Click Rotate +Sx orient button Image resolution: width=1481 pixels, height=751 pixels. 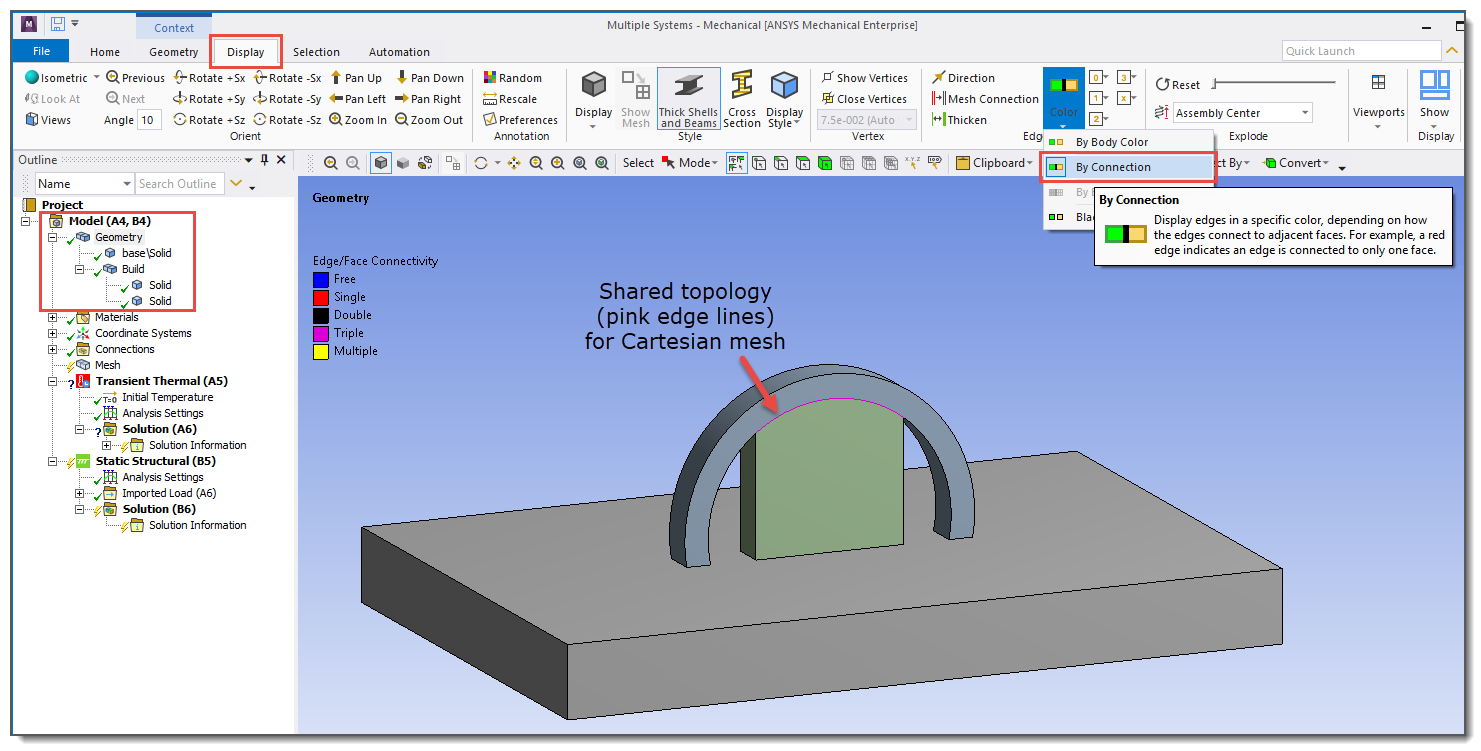click(209, 78)
